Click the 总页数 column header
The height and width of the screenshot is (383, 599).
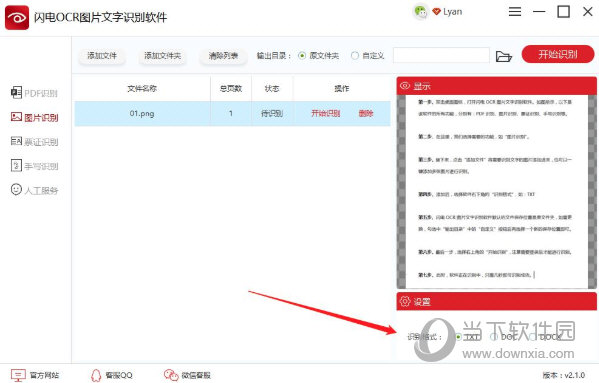231,89
